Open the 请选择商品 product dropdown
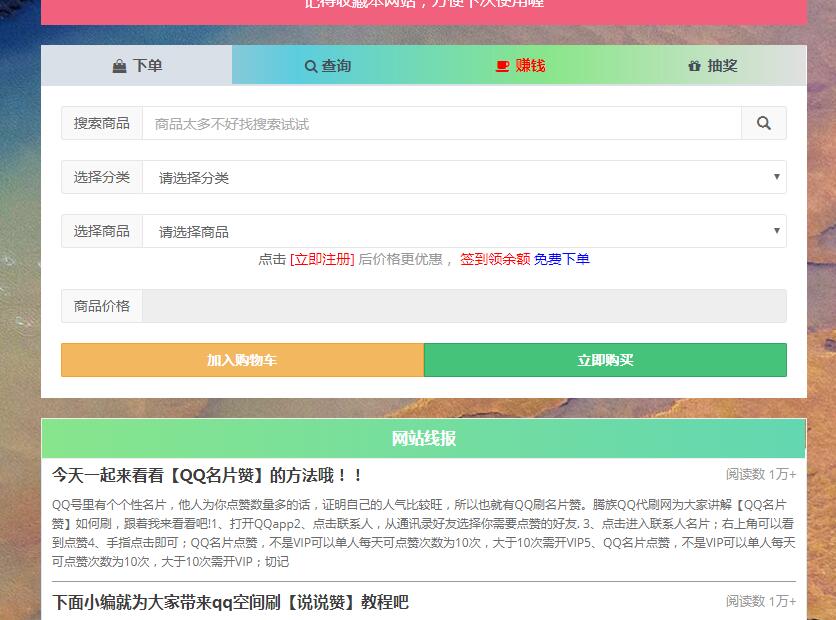Viewport: 836px width, 620px height. [x=464, y=231]
